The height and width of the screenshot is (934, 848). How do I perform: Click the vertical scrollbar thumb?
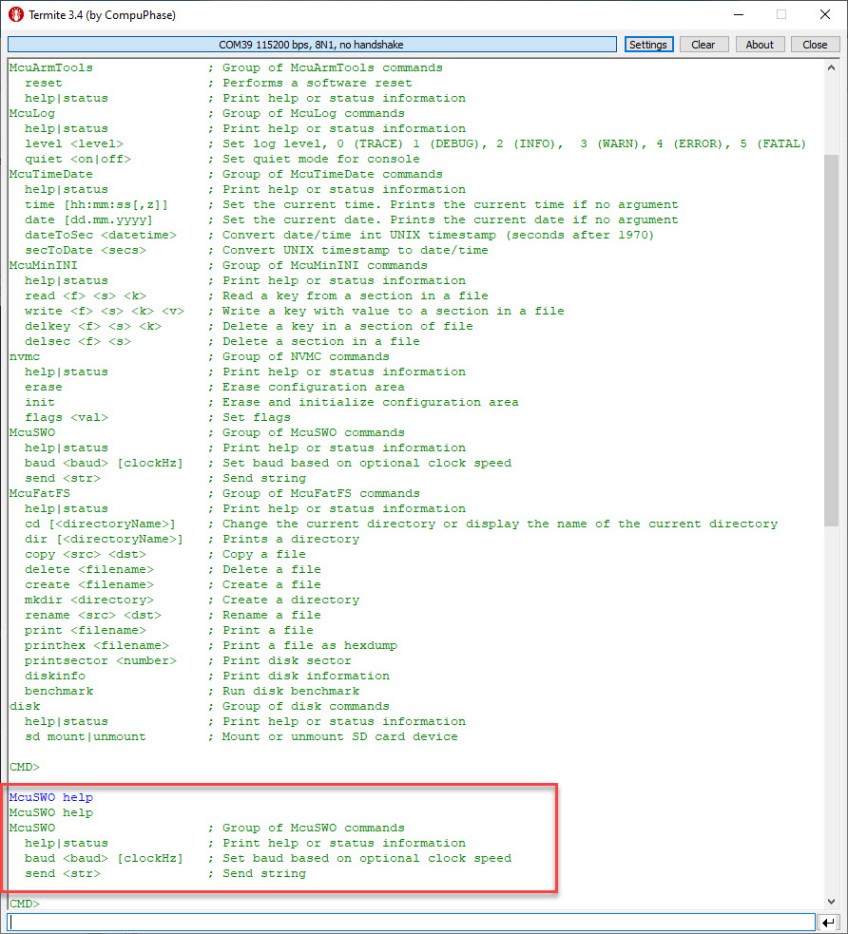(830, 340)
